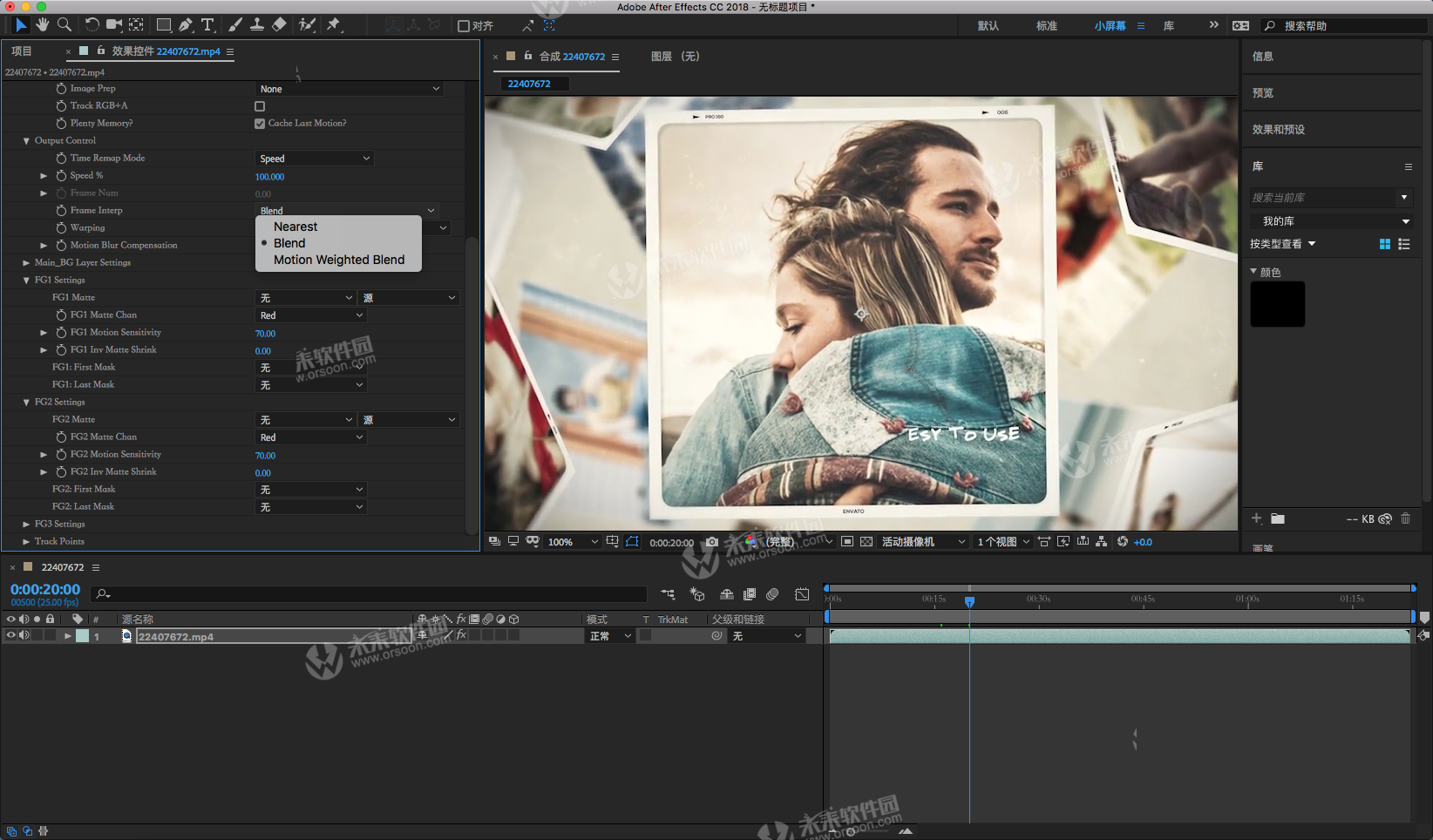Select the Hand tool
Viewport: 1433px width, 840px height.
click(x=42, y=24)
